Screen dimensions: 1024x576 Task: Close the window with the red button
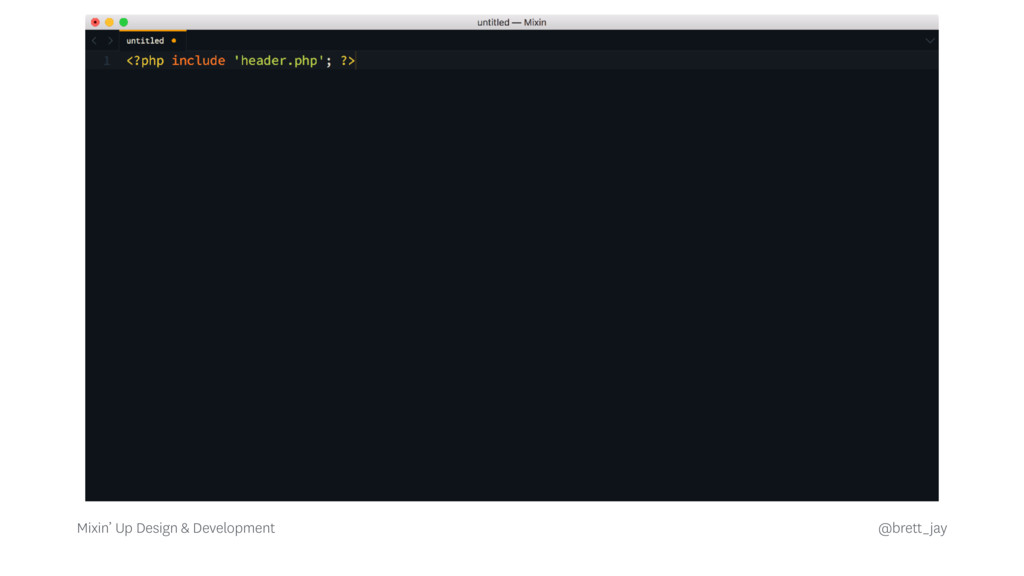pyautogui.click(x=95, y=22)
